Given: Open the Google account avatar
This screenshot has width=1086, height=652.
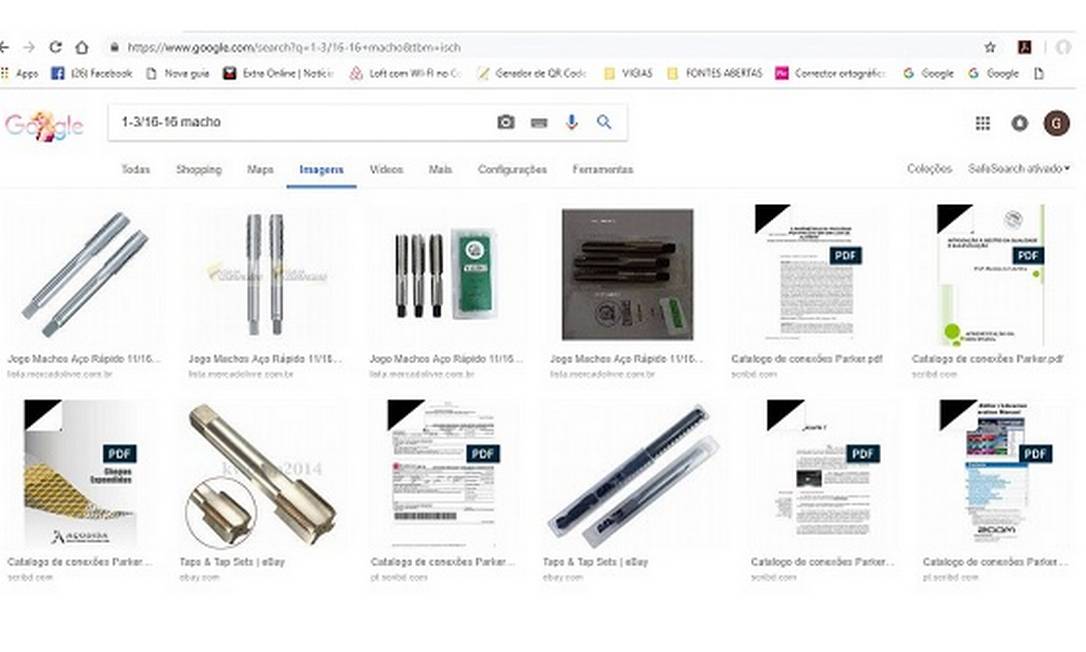Looking at the screenshot, I should 1056,123.
